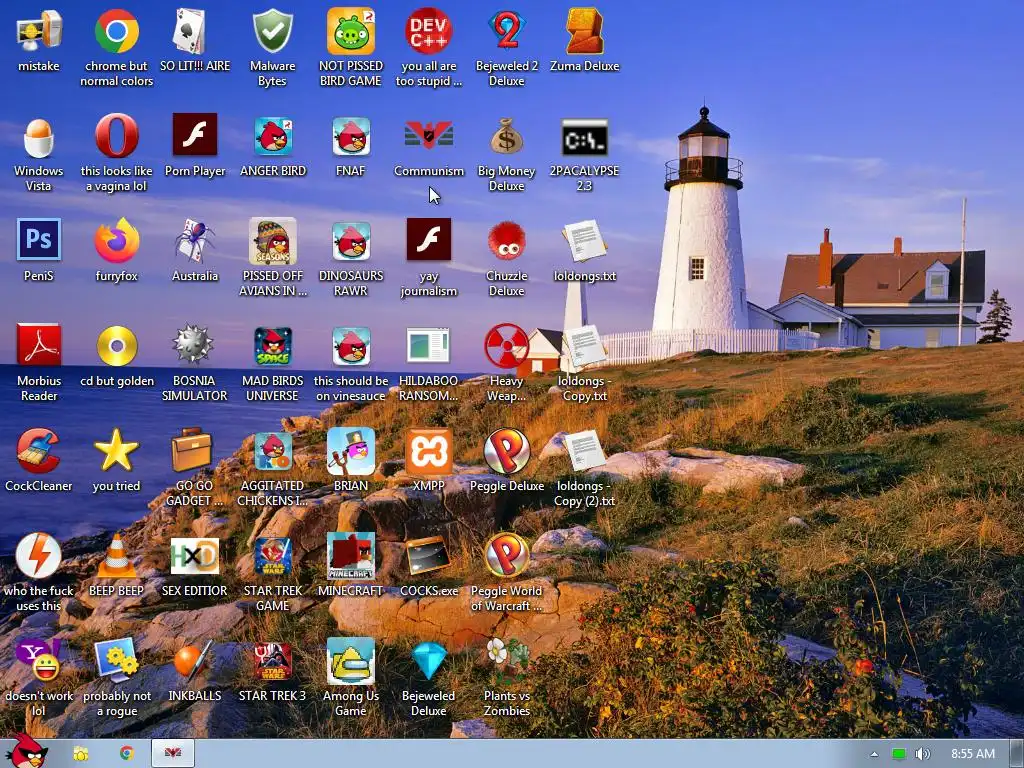Select the Chuzzle Deluxe red fuzzball icon
Viewport: 1024px width, 768px height.
click(507, 241)
